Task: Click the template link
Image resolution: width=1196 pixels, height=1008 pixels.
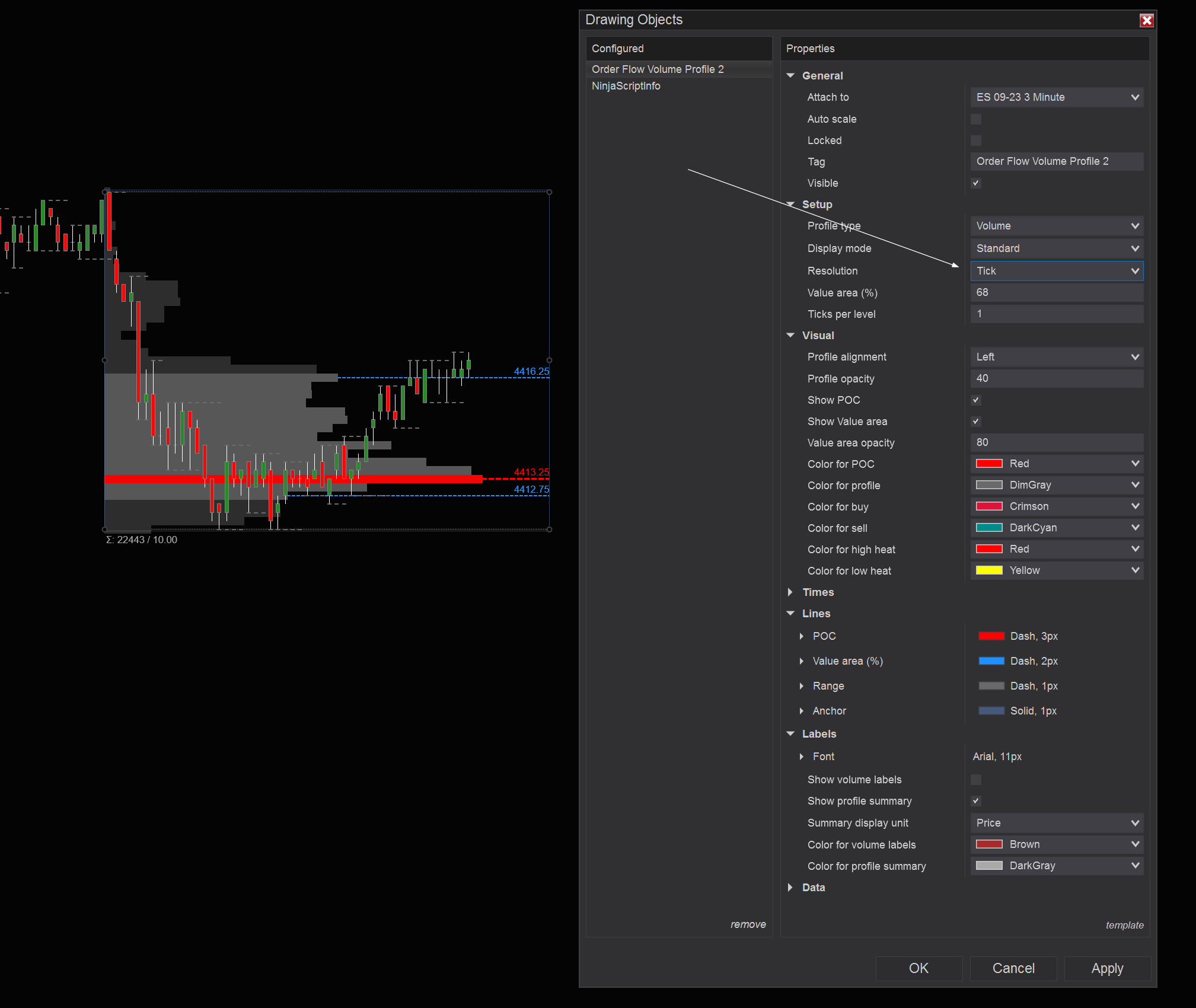Action: 1124,925
